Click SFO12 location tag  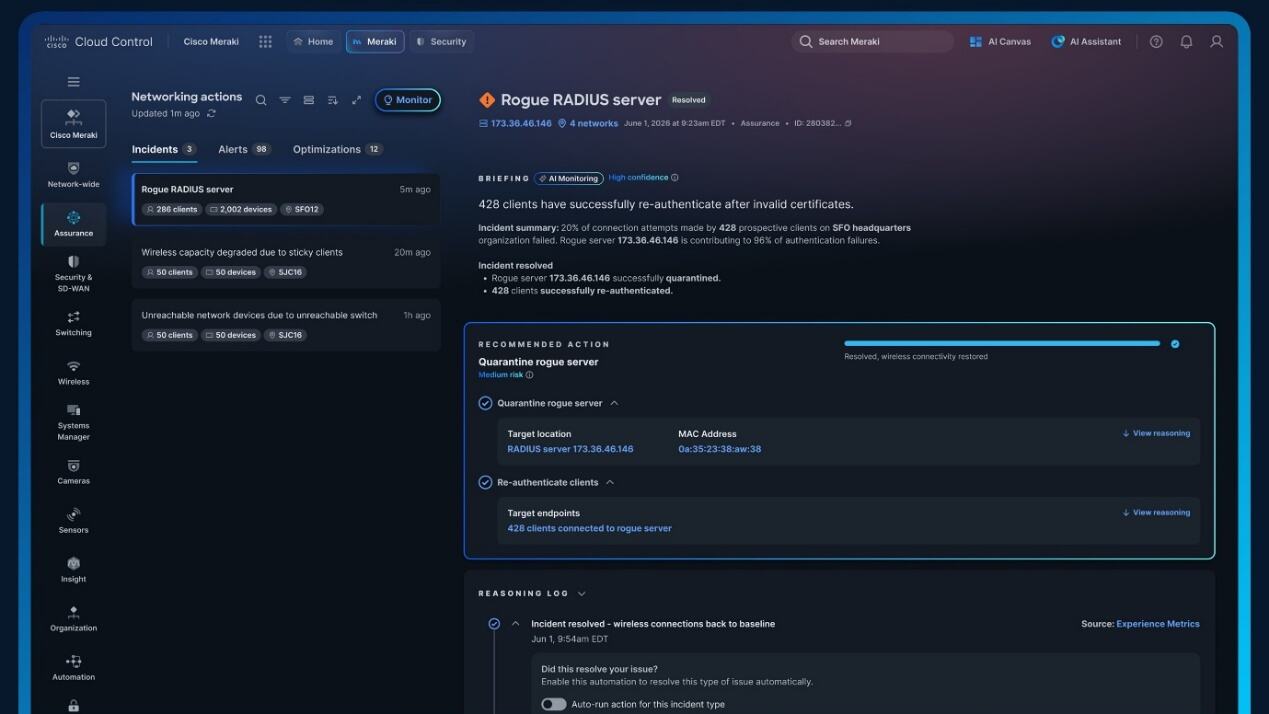[x=302, y=210]
